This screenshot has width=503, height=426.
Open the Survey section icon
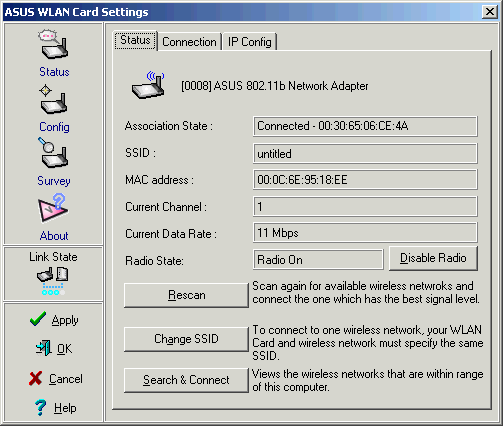54,153
